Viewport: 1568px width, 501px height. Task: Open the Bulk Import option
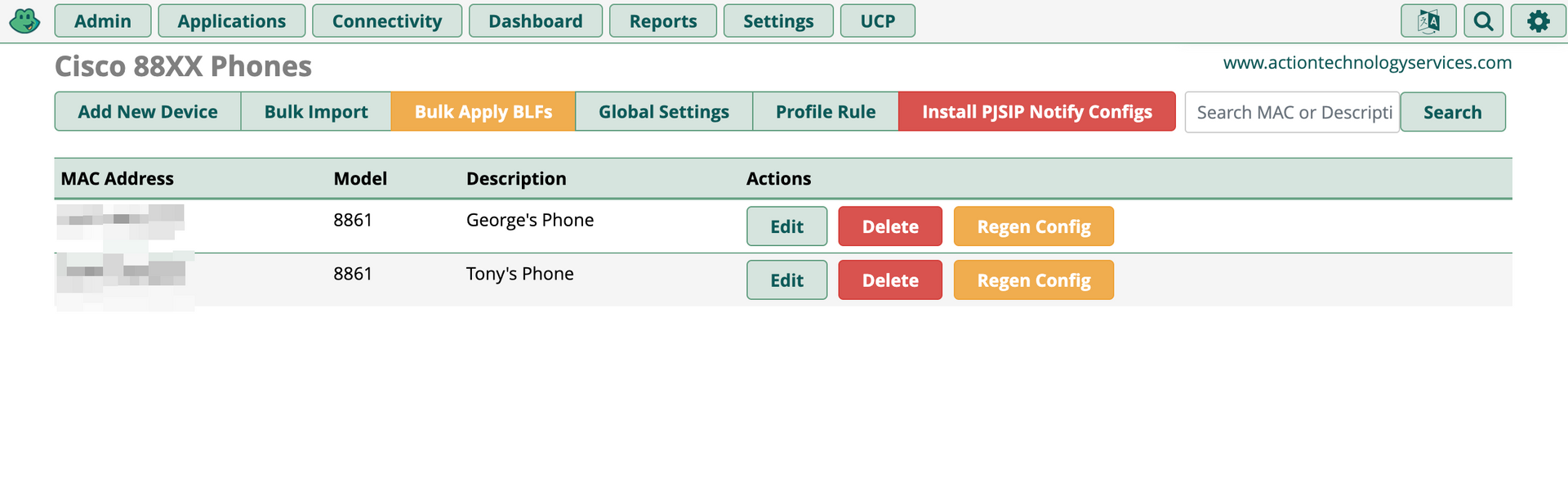coord(316,112)
